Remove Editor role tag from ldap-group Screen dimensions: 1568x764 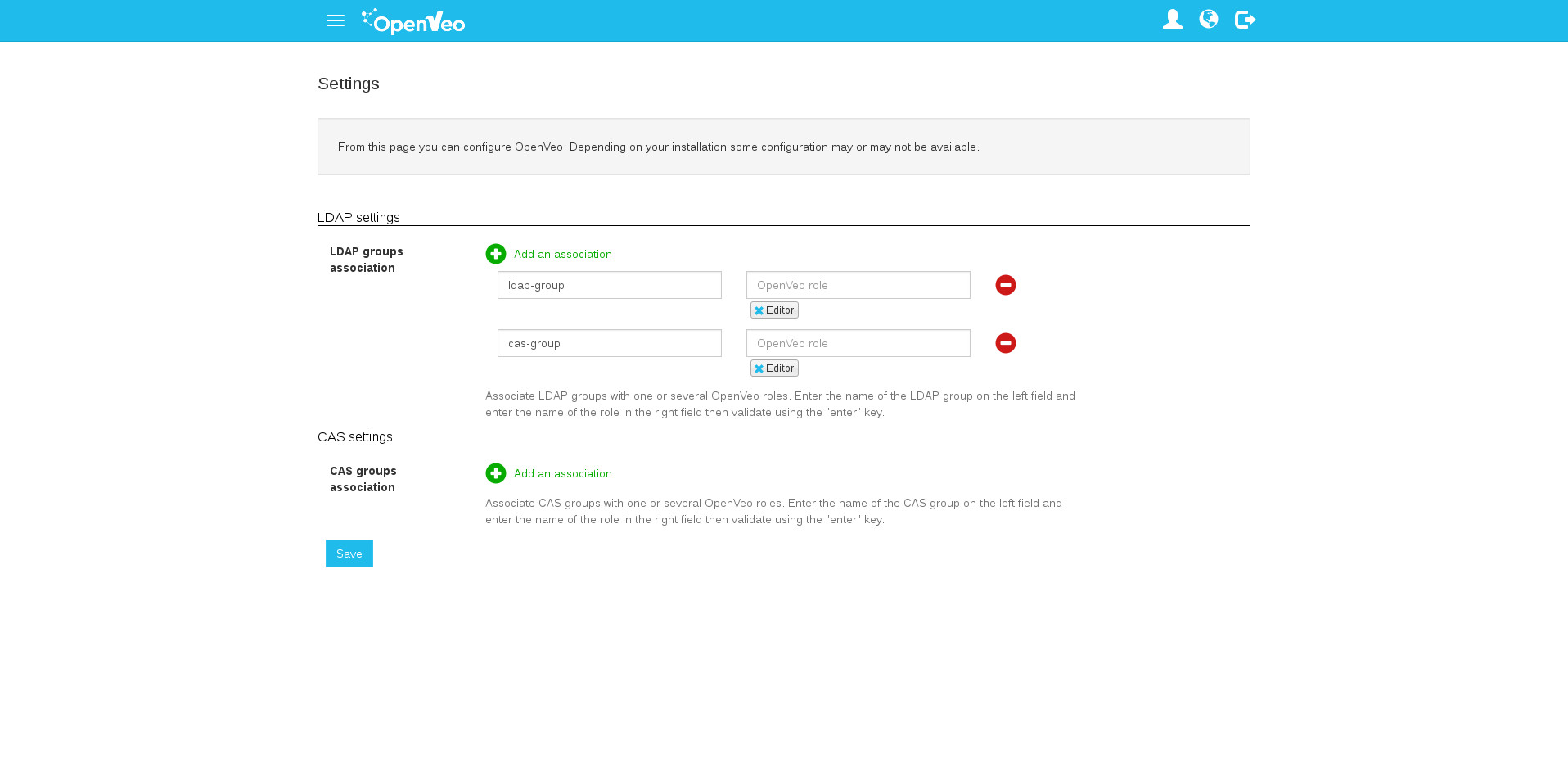pos(759,310)
